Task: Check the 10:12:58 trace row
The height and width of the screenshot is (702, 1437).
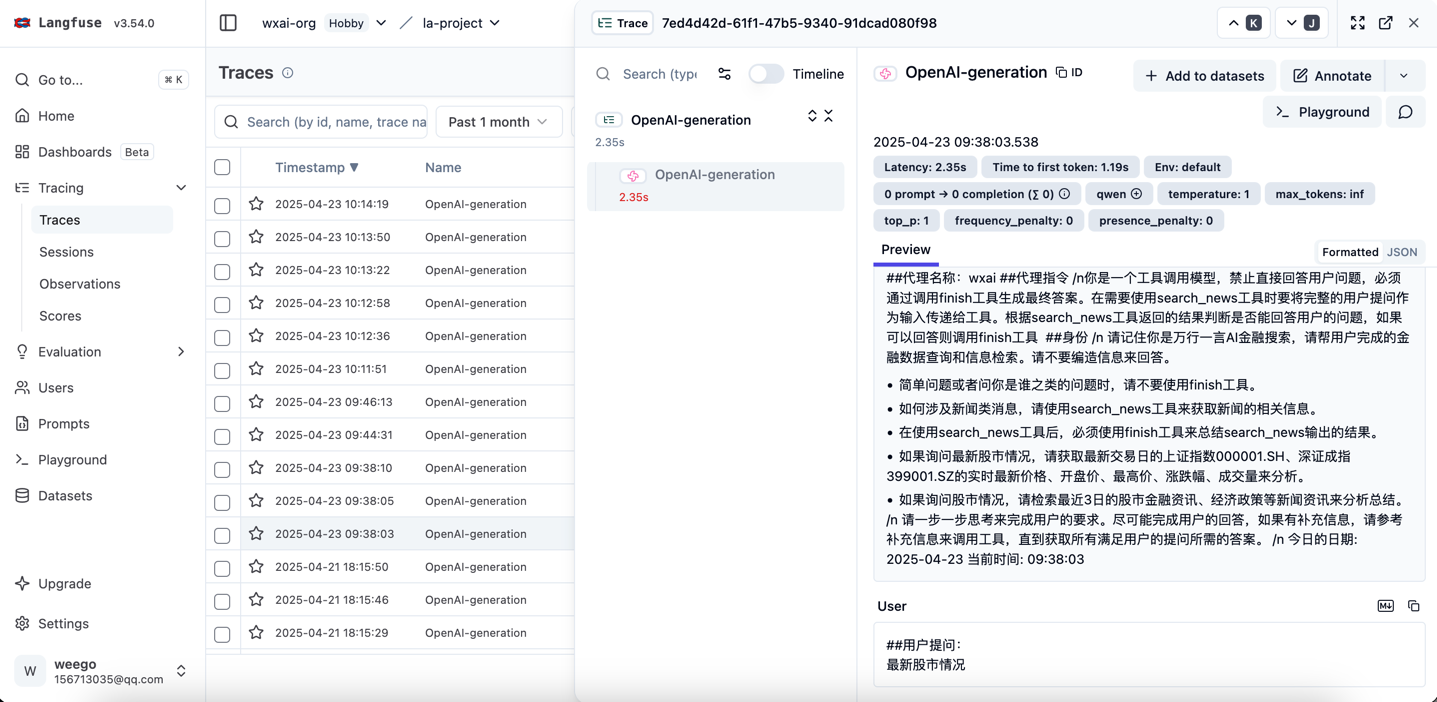Action: click(x=222, y=304)
